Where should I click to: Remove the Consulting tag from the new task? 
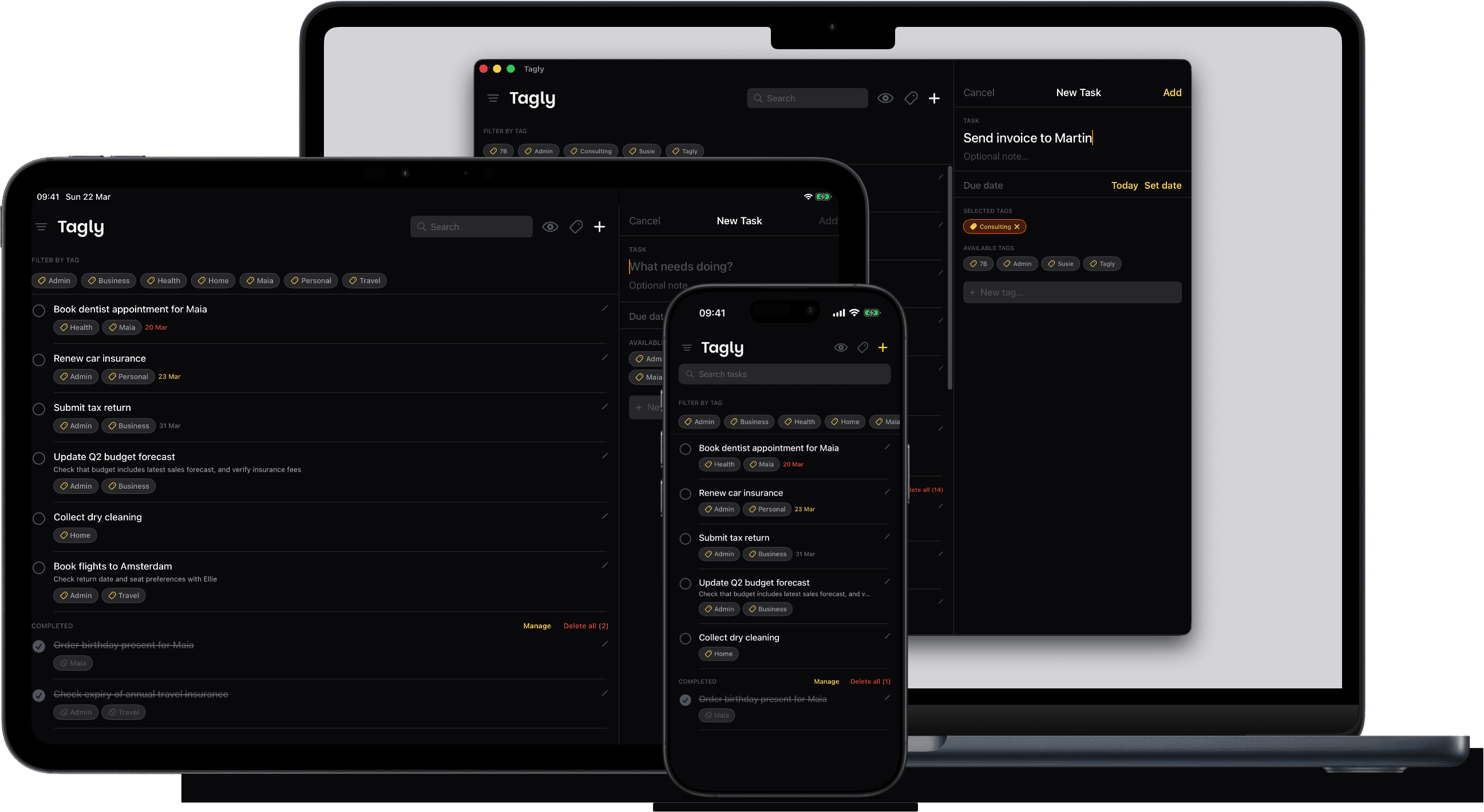(x=1017, y=227)
